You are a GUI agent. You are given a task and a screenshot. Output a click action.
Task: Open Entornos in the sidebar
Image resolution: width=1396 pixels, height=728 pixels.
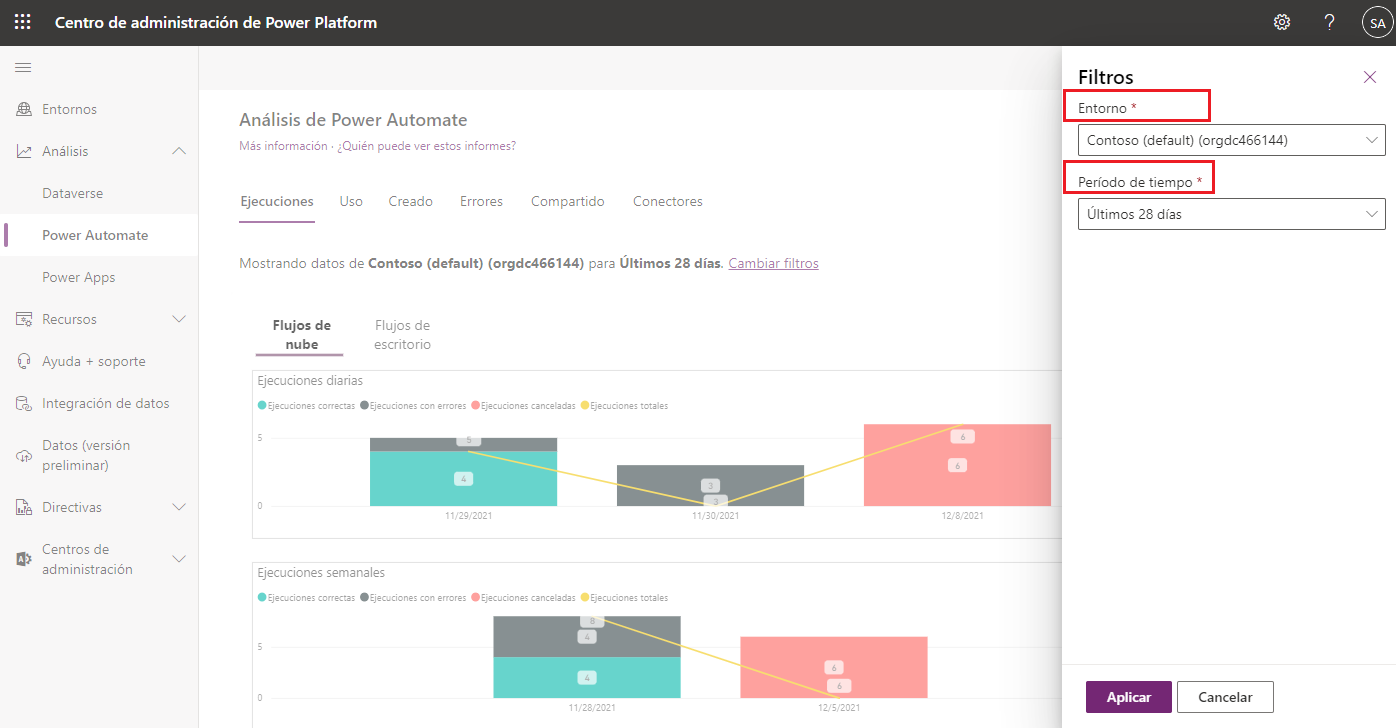click(x=99, y=109)
